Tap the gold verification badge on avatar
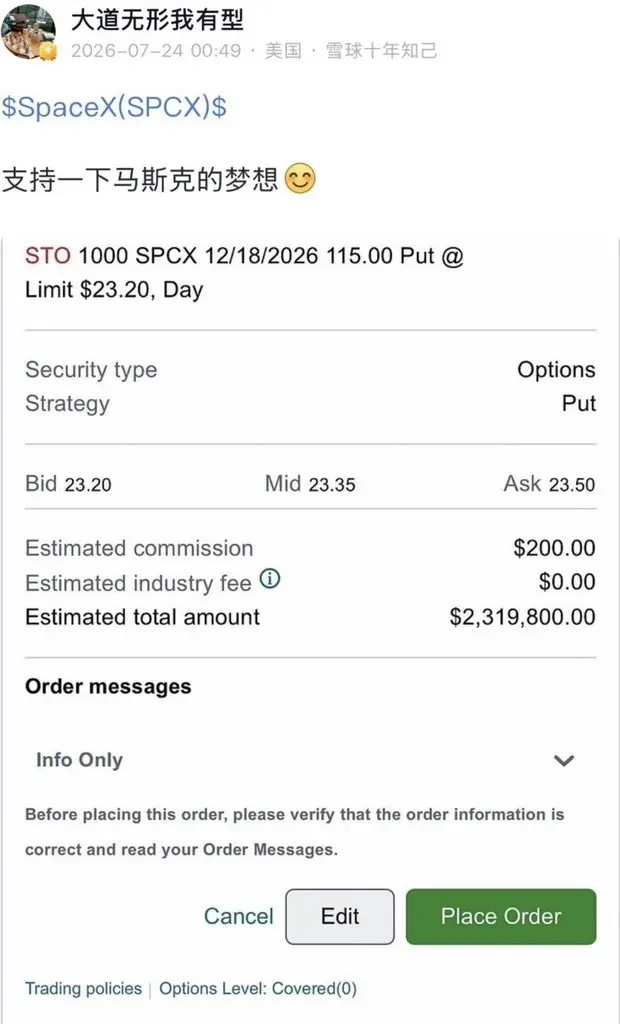This screenshot has width=620, height=1024. [x=49, y=52]
